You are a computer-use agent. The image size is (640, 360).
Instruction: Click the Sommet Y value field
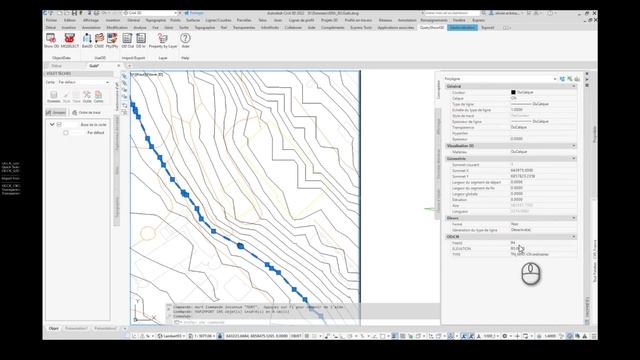pyautogui.click(x=543, y=176)
